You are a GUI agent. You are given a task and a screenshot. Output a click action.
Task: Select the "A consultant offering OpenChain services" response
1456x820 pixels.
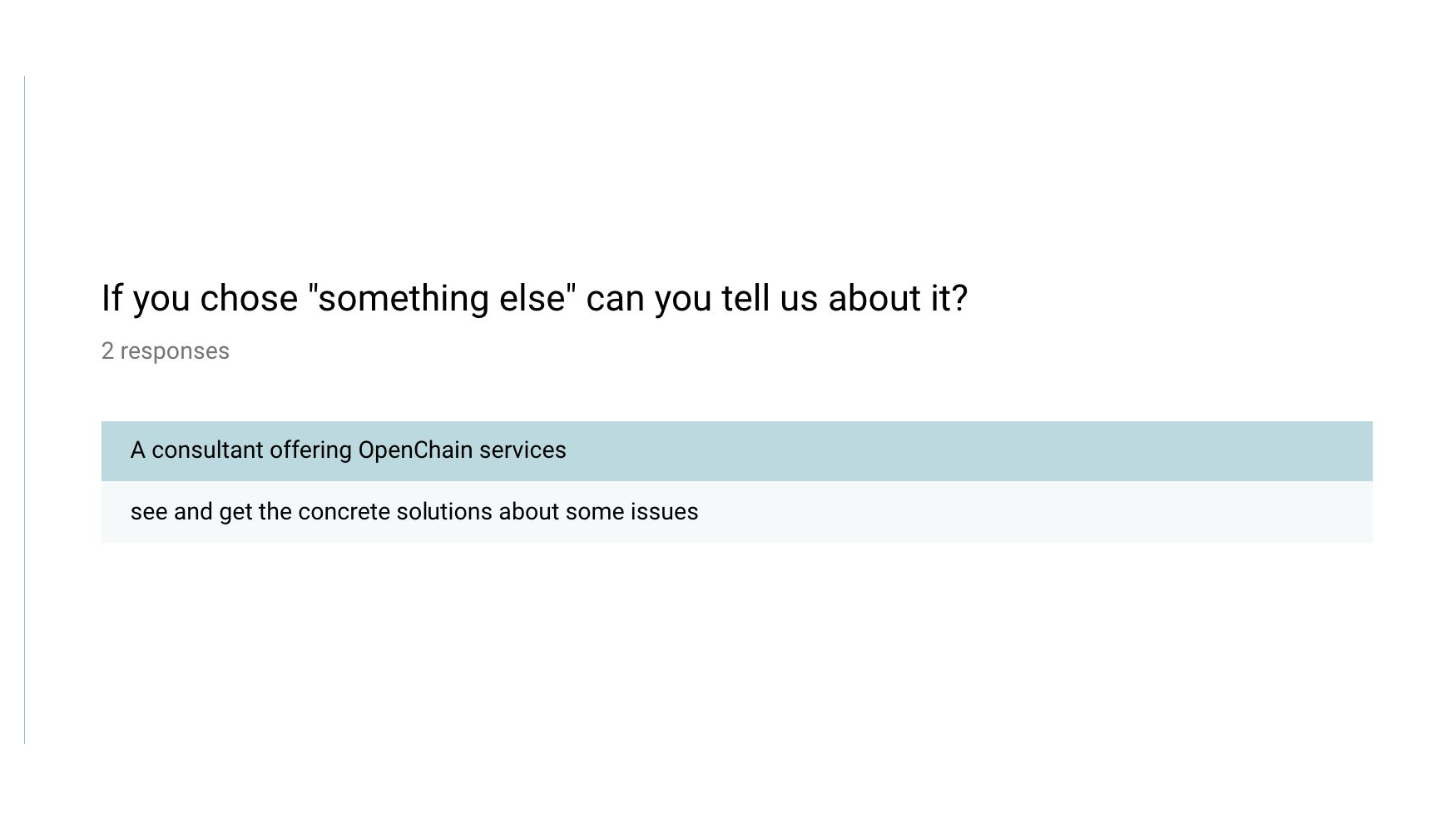click(x=736, y=450)
